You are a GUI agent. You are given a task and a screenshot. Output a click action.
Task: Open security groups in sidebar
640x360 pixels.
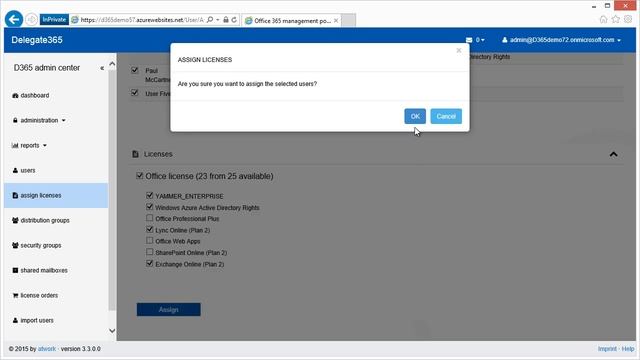click(41, 245)
